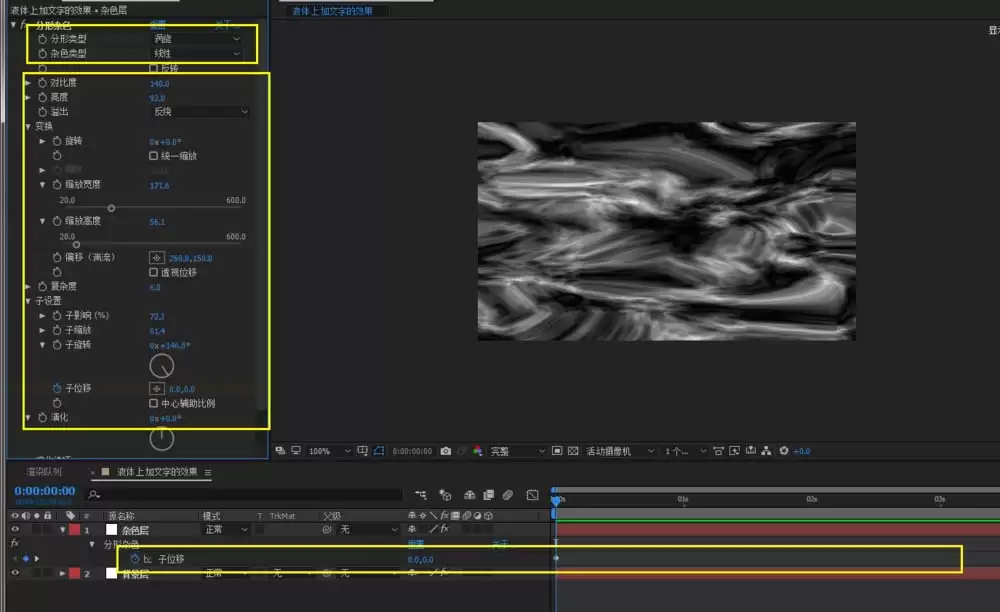Screen dimensions: 1000x612
Task: Open the 分形类型 dropdown
Action: coord(197,39)
